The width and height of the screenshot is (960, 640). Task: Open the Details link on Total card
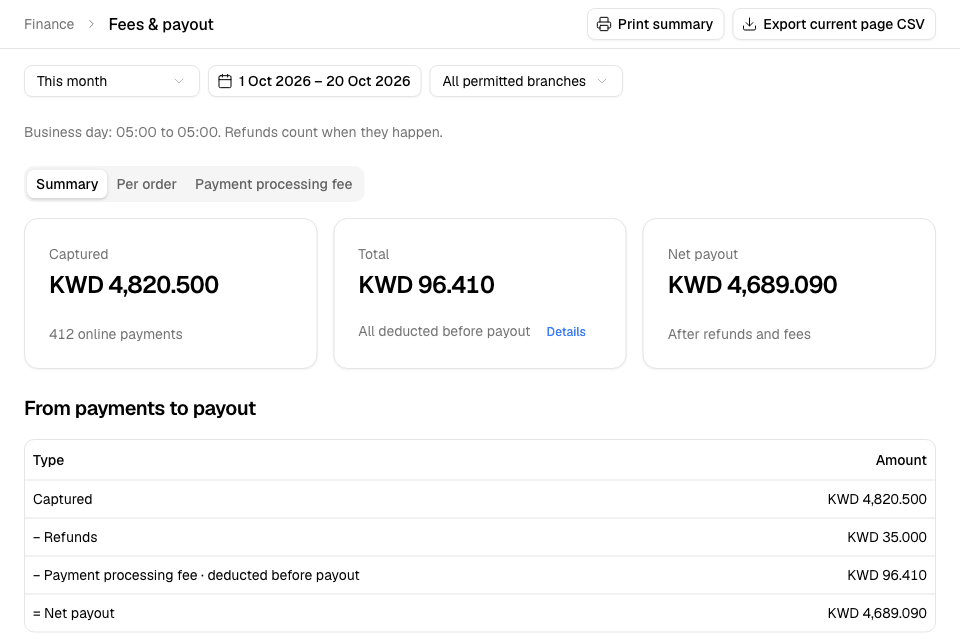566,331
